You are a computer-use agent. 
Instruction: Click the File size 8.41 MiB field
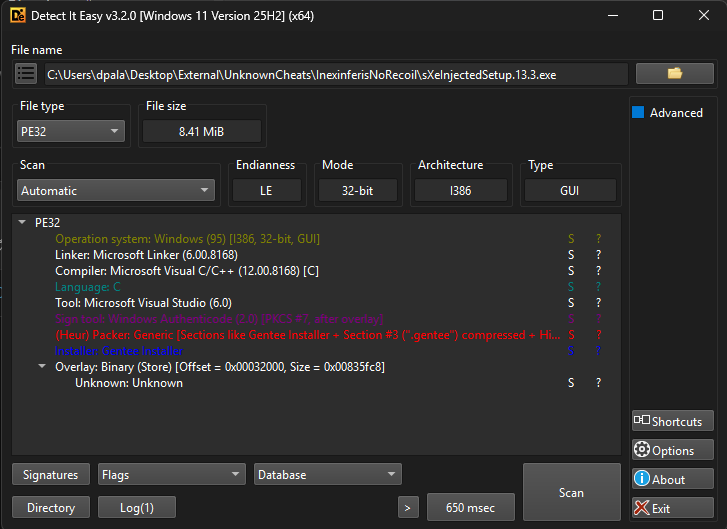click(x=202, y=132)
